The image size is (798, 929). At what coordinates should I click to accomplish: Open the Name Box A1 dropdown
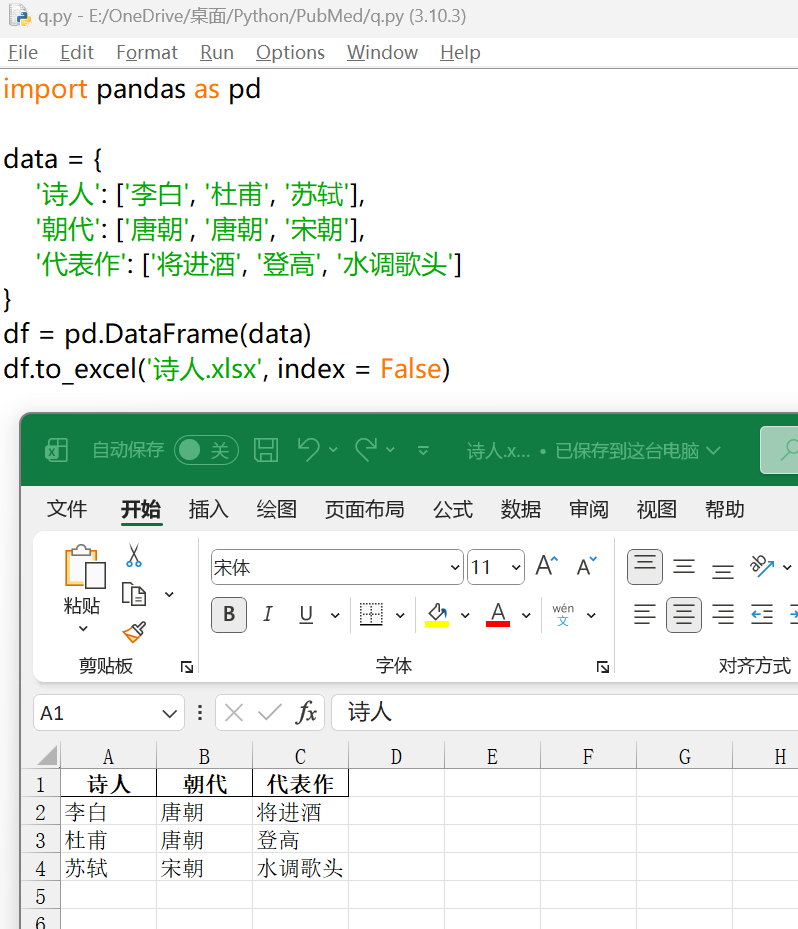169,714
